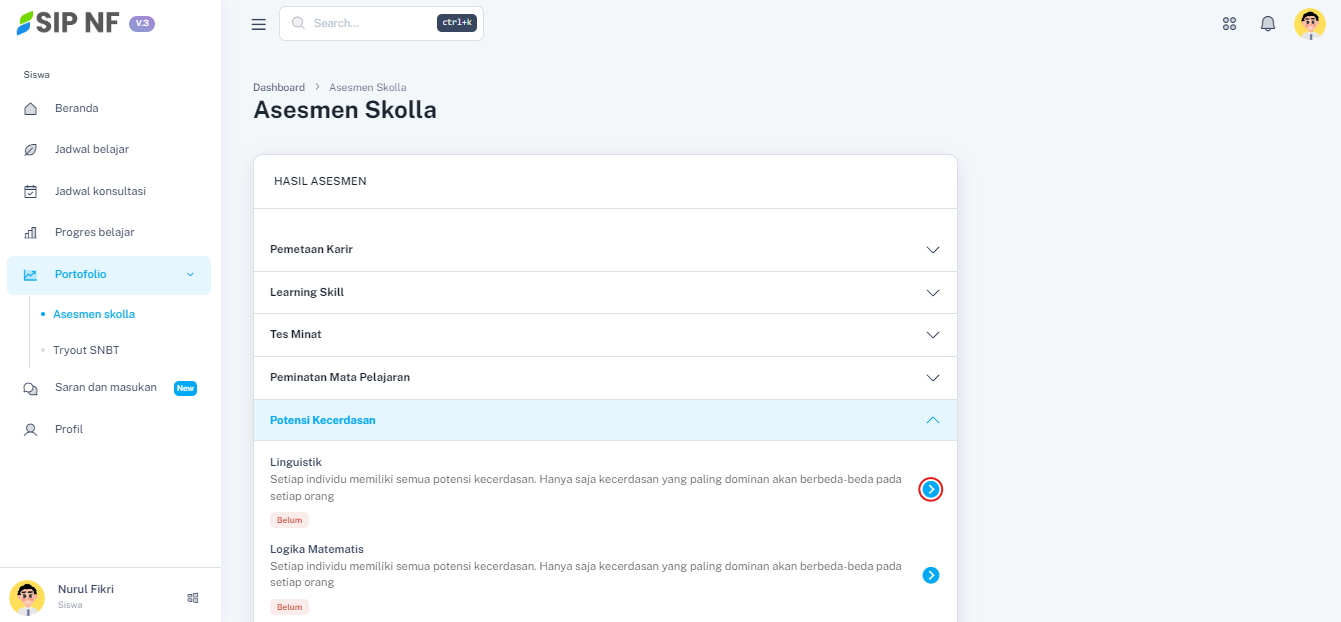
Task: Click the user avatar in top bar
Action: tap(1309, 24)
